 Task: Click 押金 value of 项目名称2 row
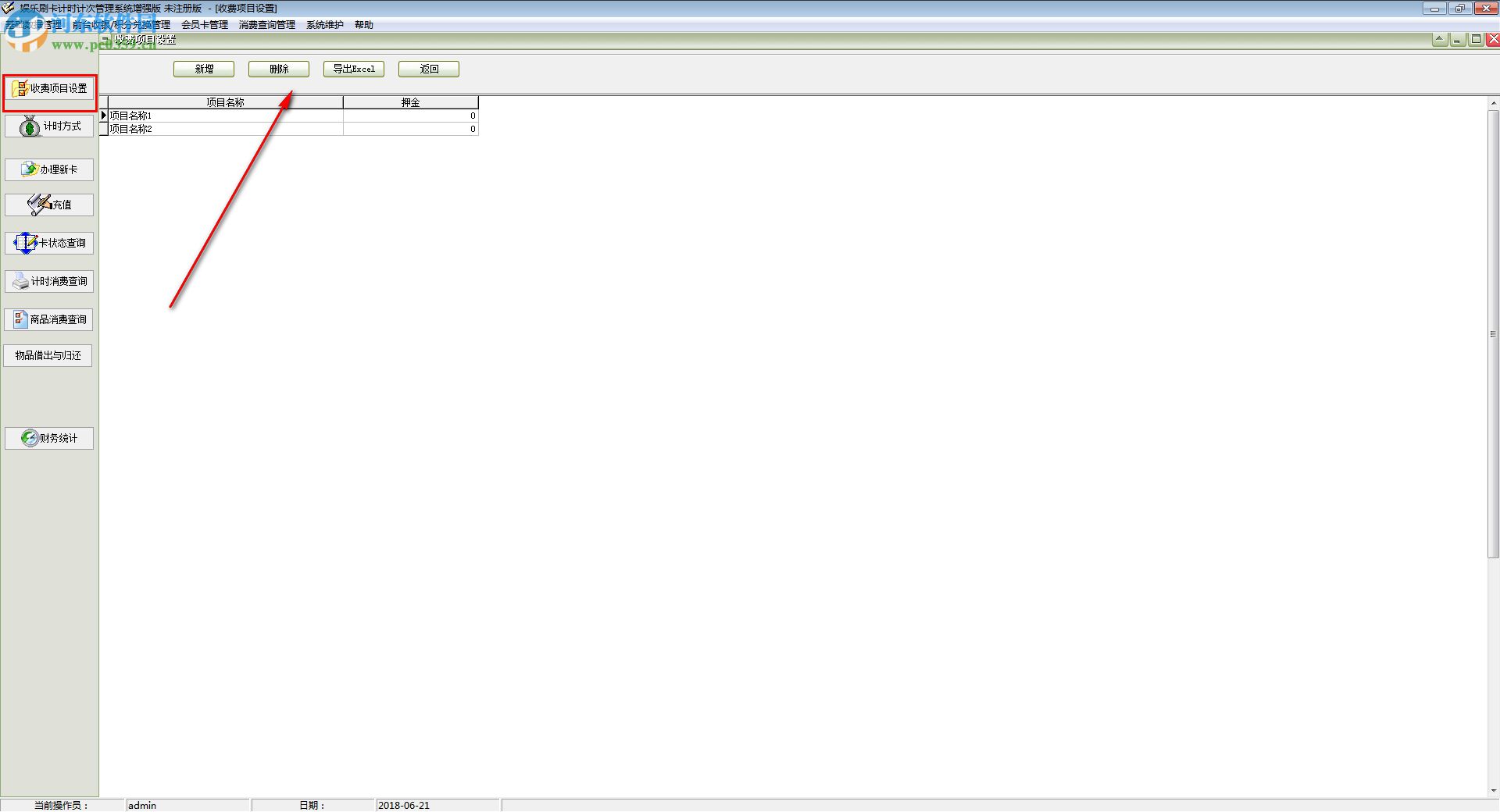[411, 129]
